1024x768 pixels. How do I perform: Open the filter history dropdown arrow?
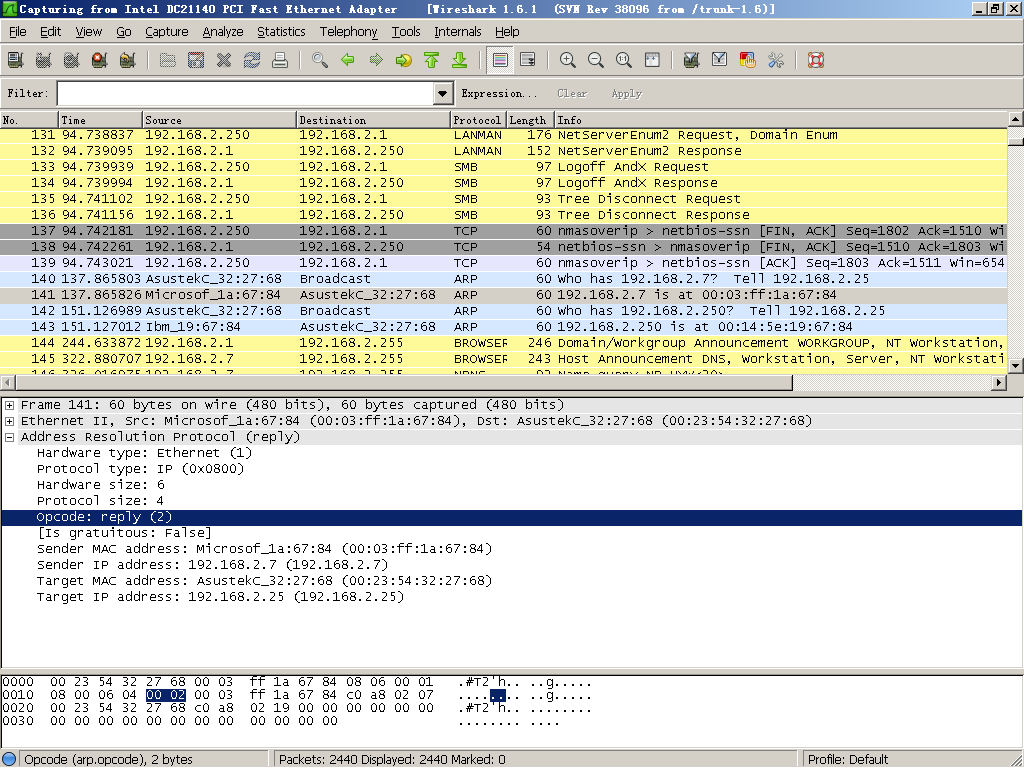[x=444, y=94]
